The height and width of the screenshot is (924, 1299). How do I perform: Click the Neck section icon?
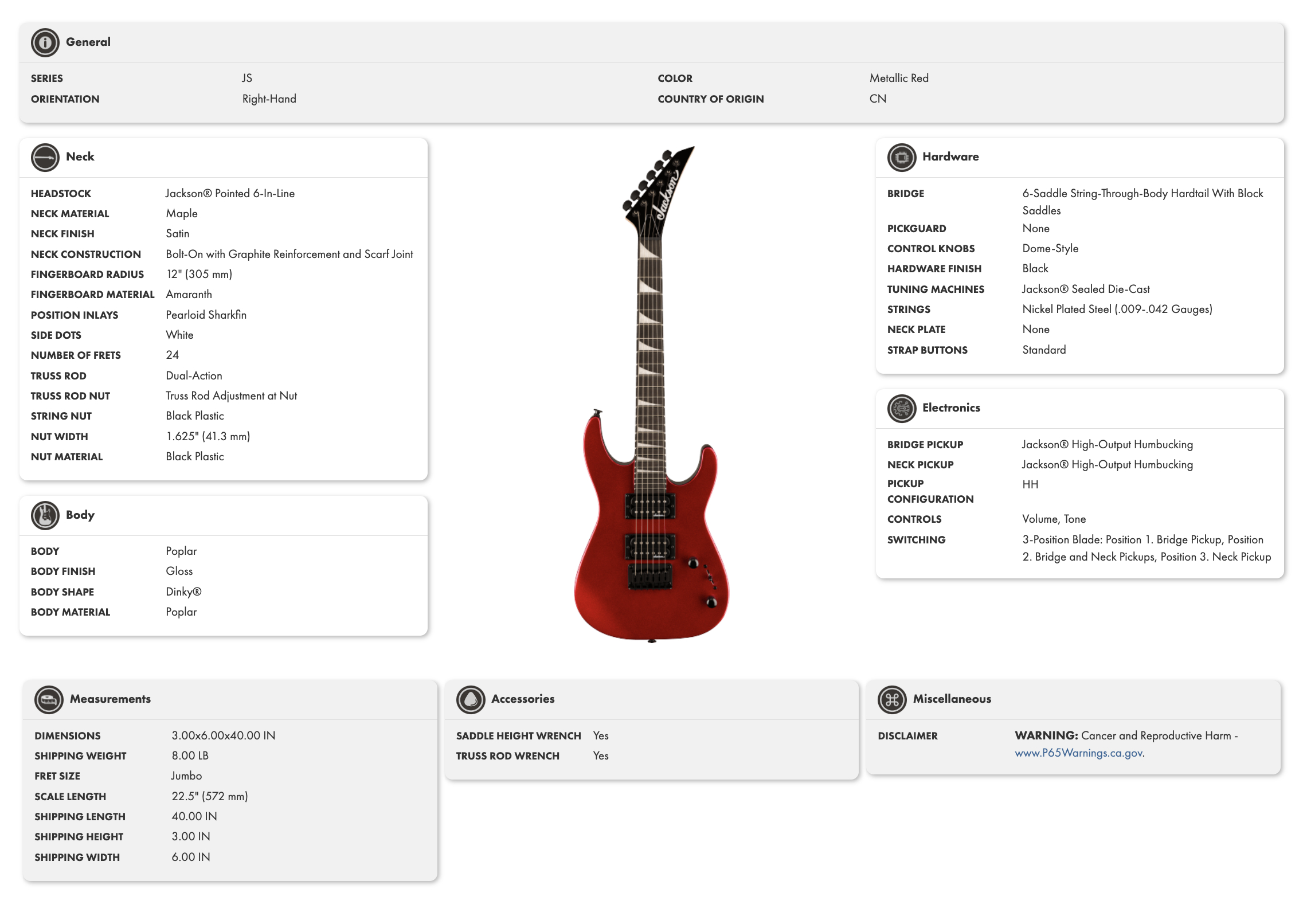(x=45, y=157)
